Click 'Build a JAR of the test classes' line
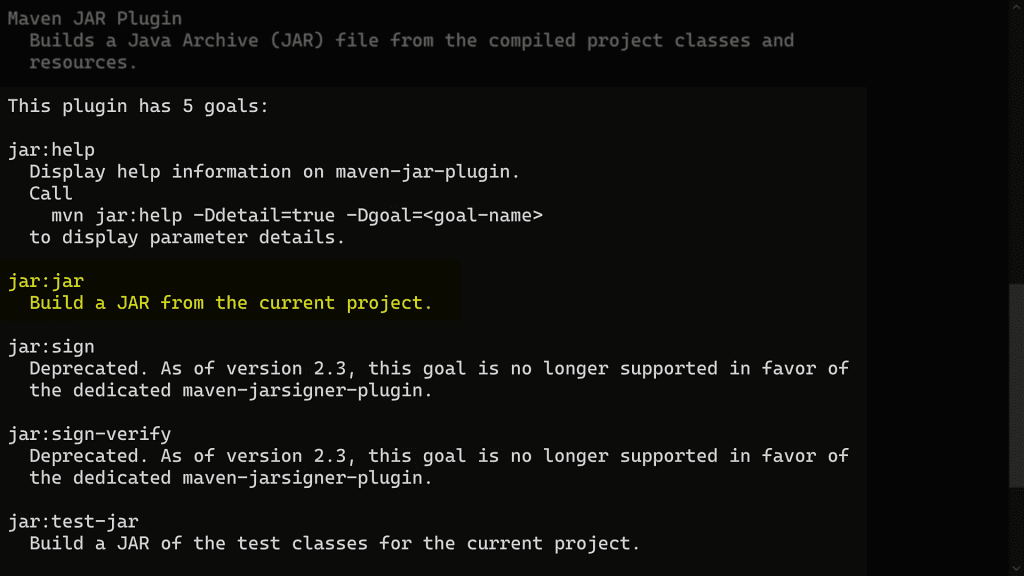Image resolution: width=1024 pixels, height=576 pixels. (x=334, y=544)
